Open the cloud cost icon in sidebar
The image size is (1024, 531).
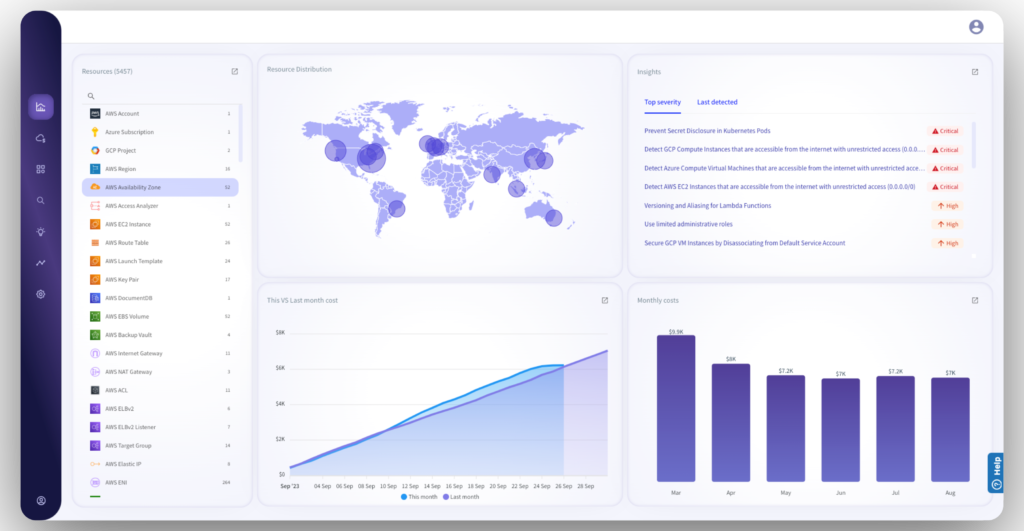40,138
